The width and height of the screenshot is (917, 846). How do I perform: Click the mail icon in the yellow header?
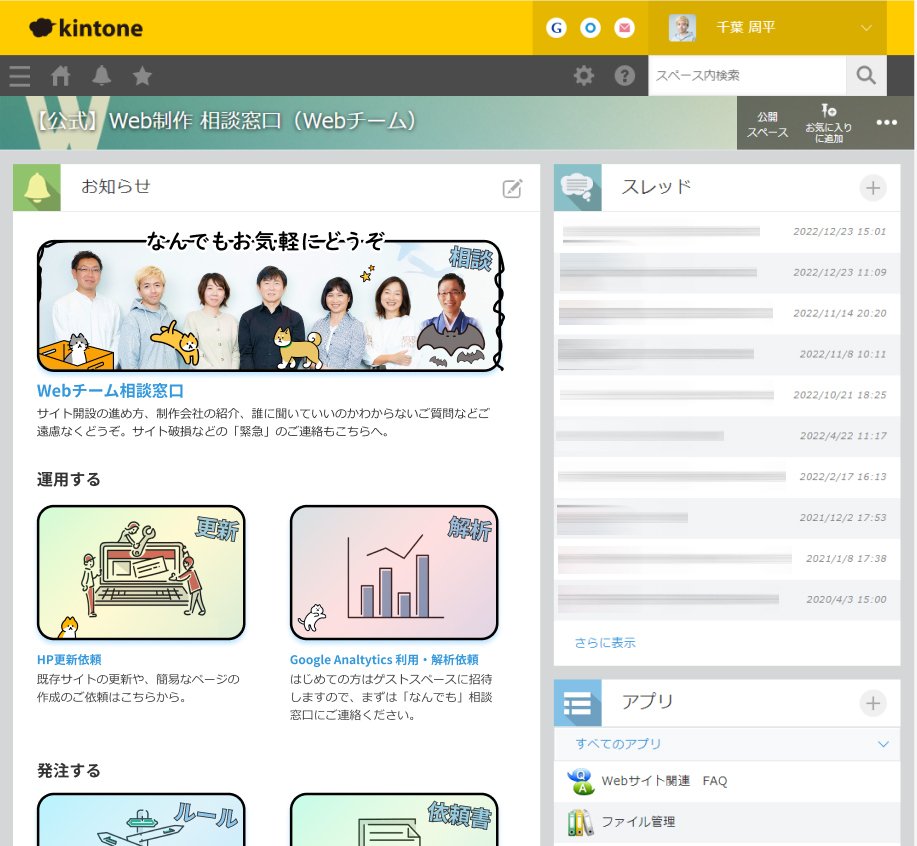coord(623,28)
